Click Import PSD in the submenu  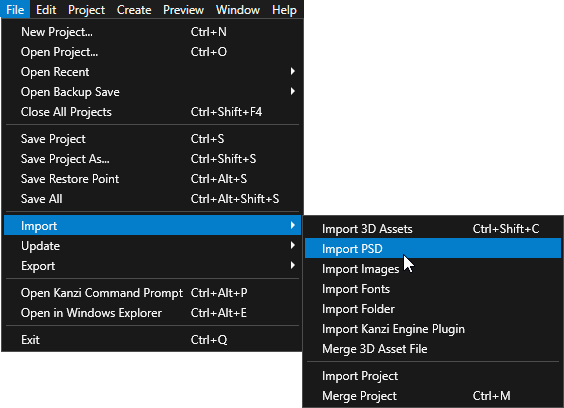[433, 249]
